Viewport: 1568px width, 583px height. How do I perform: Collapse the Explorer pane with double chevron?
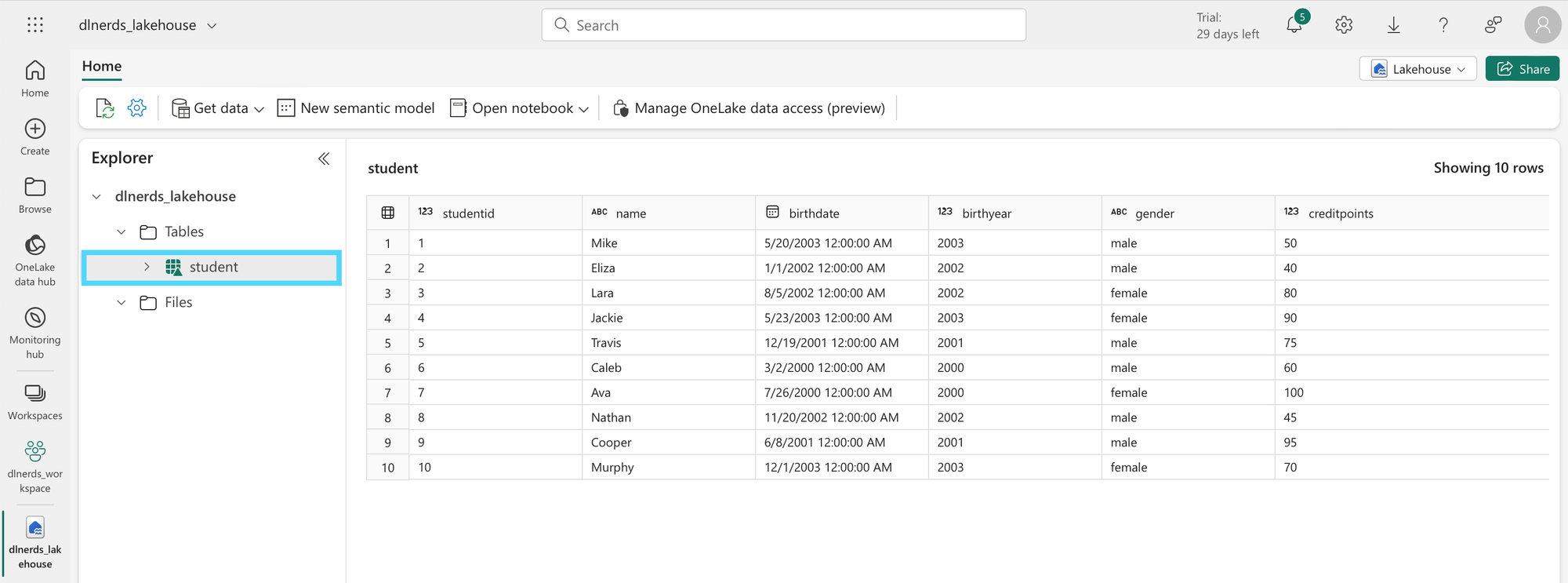pos(324,159)
